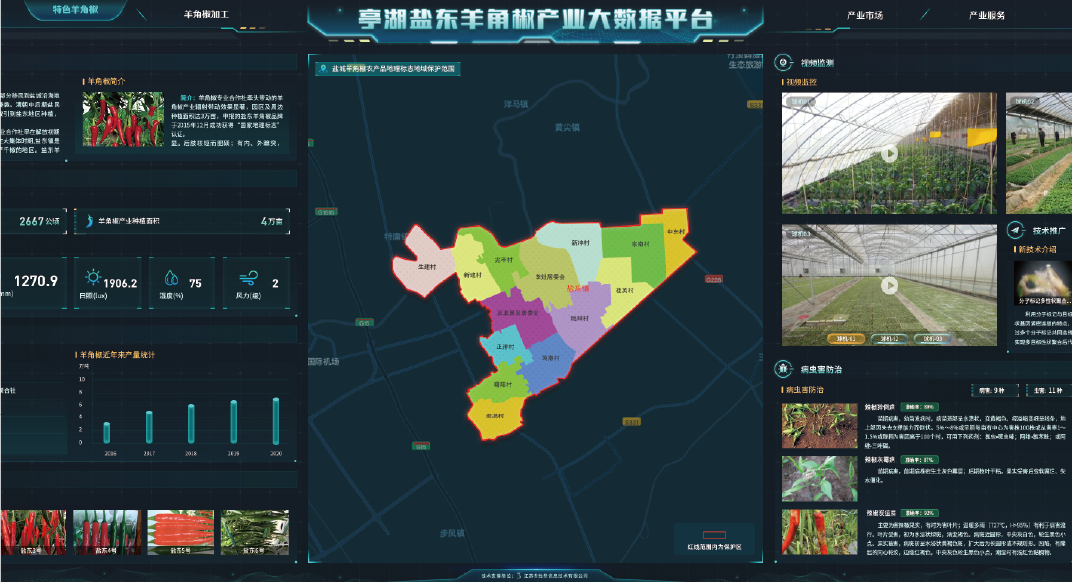Click the location pin in map header
1072x582 pixels.
click(x=323, y=70)
